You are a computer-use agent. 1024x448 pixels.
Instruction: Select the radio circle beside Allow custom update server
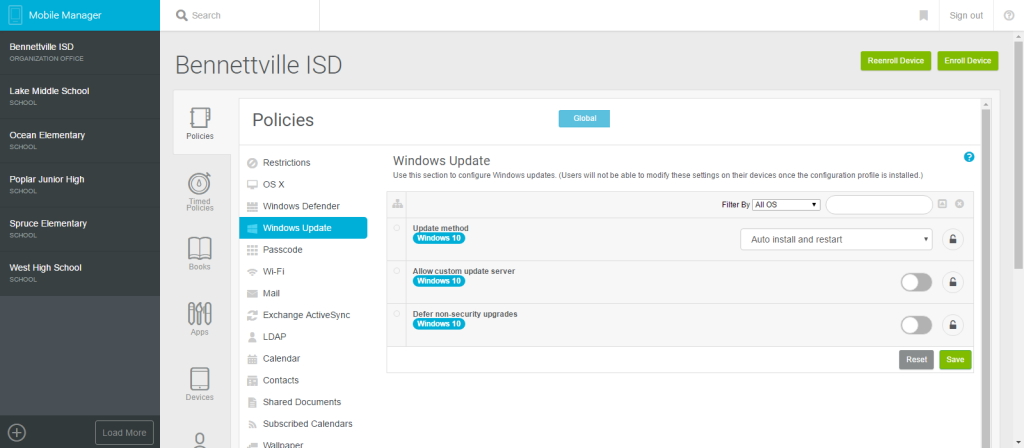point(397,270)
